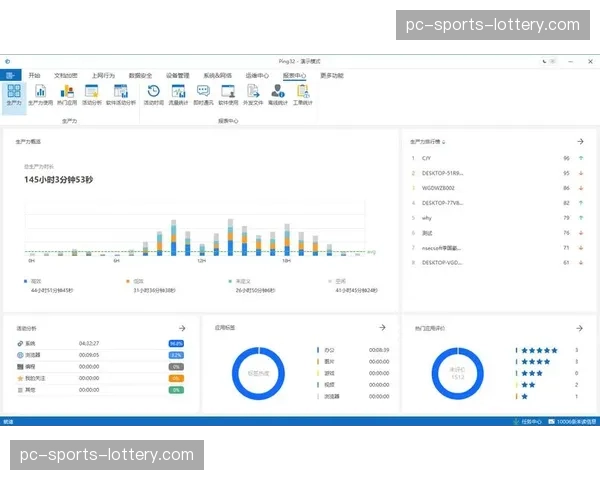
Task: Select the five-star rating row
Action: (538, 350)
